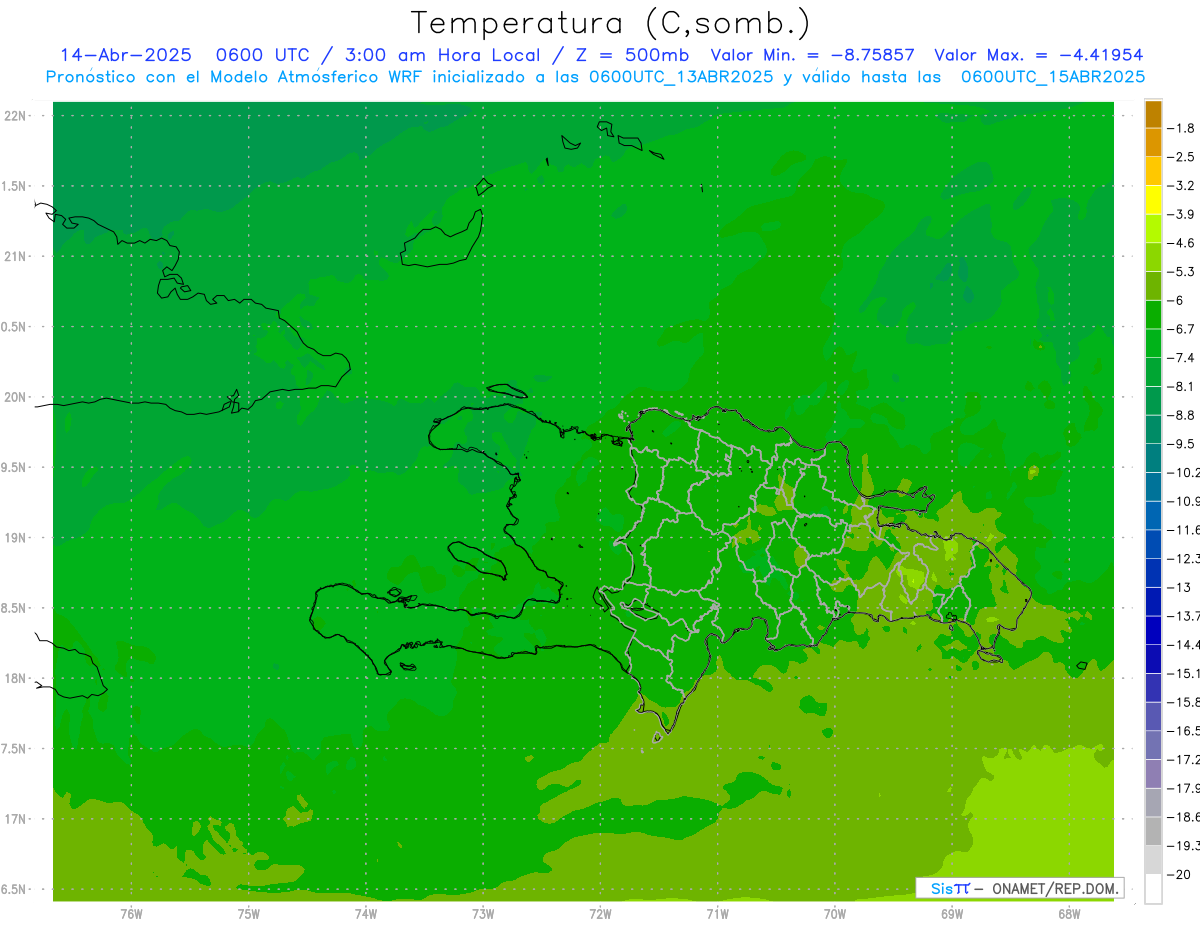Click the 68W longitude label
The width and height of the screenshot is (1200, 927).
(1069, 914)
